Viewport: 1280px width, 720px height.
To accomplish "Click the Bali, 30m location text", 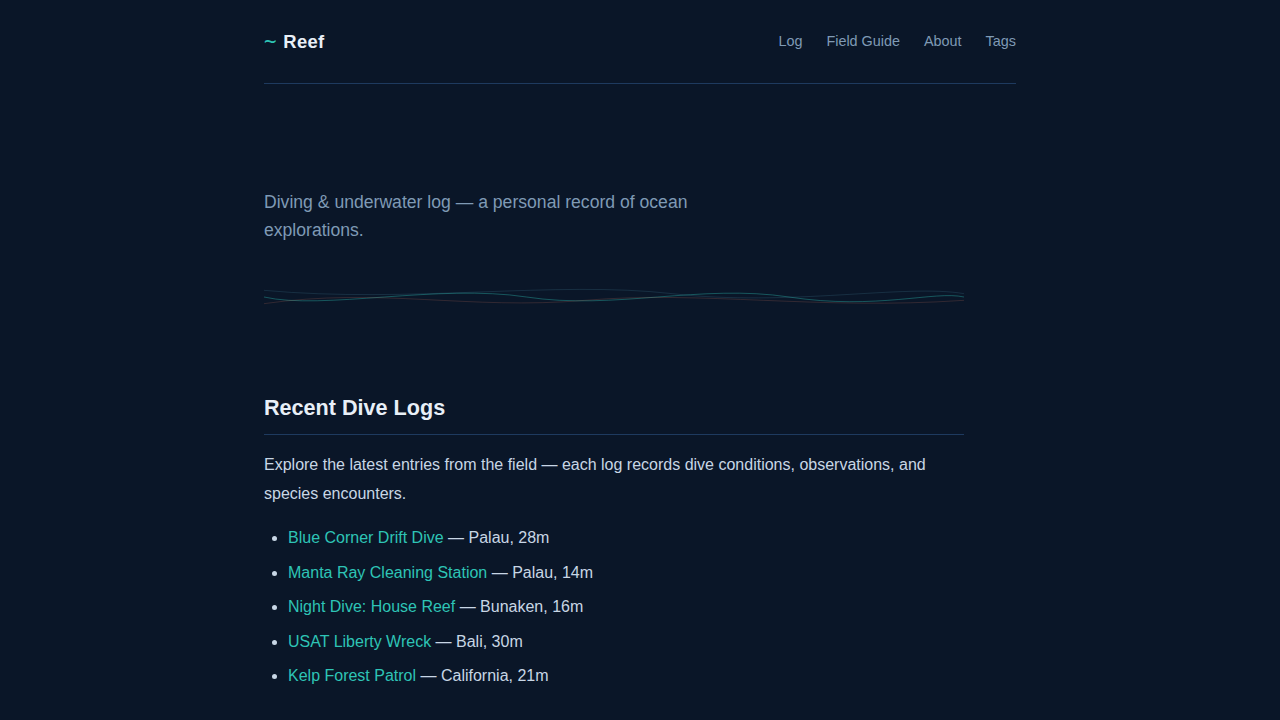I will tap(489, 642).
